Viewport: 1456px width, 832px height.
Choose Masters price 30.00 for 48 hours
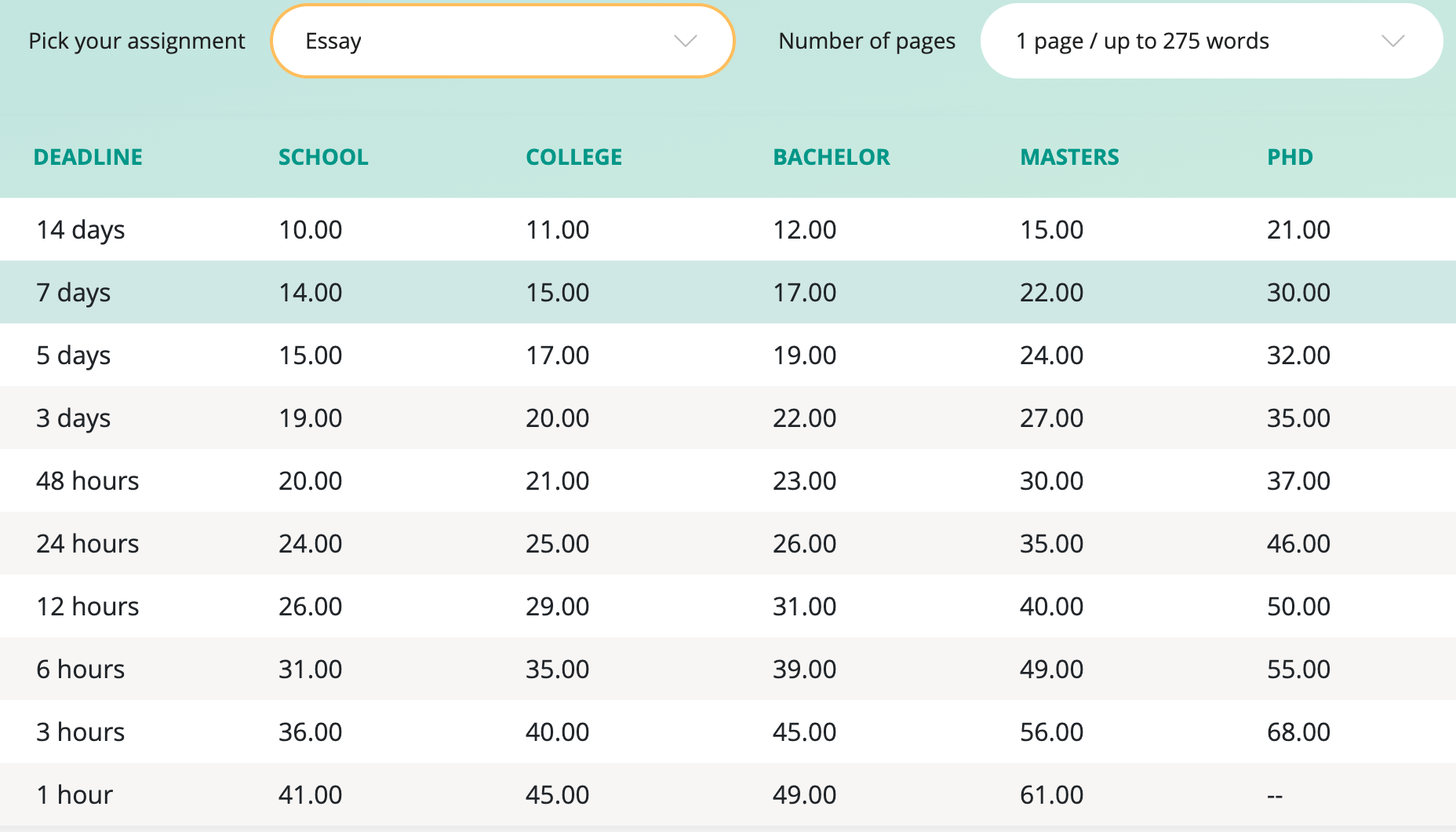point(1051,481)
